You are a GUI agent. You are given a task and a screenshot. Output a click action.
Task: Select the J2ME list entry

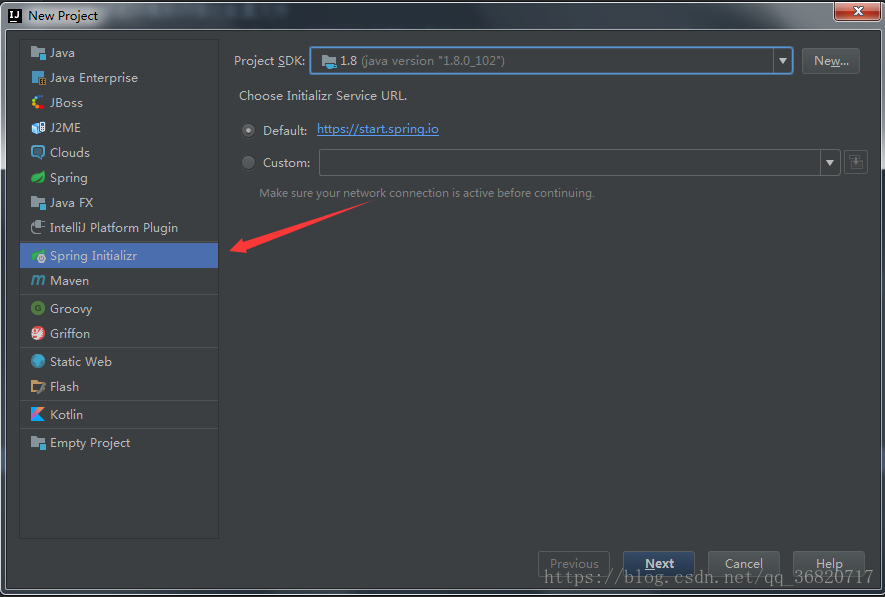tap(119, 128)
